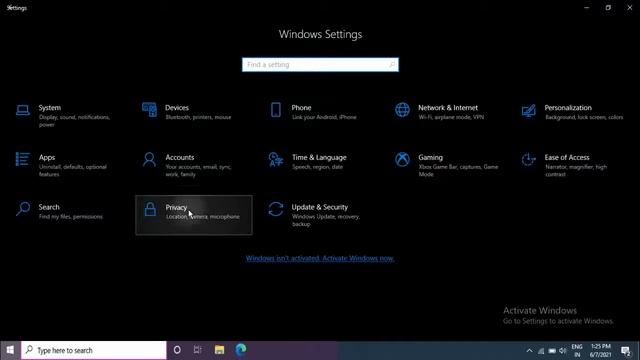The width and height of the screenshot is (640, 360).
Task: Open the System settings laptop icon
Action: (x=23, y=110)
